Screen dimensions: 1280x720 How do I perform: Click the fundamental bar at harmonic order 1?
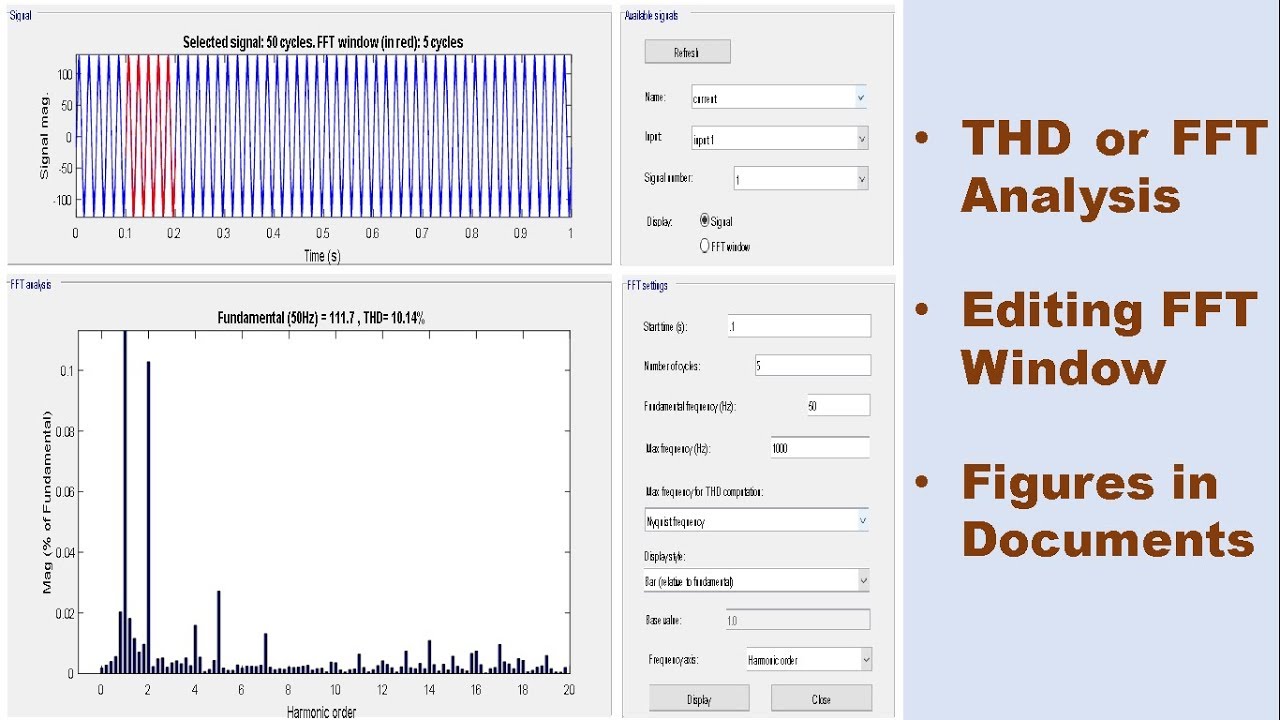click(125, 502)
